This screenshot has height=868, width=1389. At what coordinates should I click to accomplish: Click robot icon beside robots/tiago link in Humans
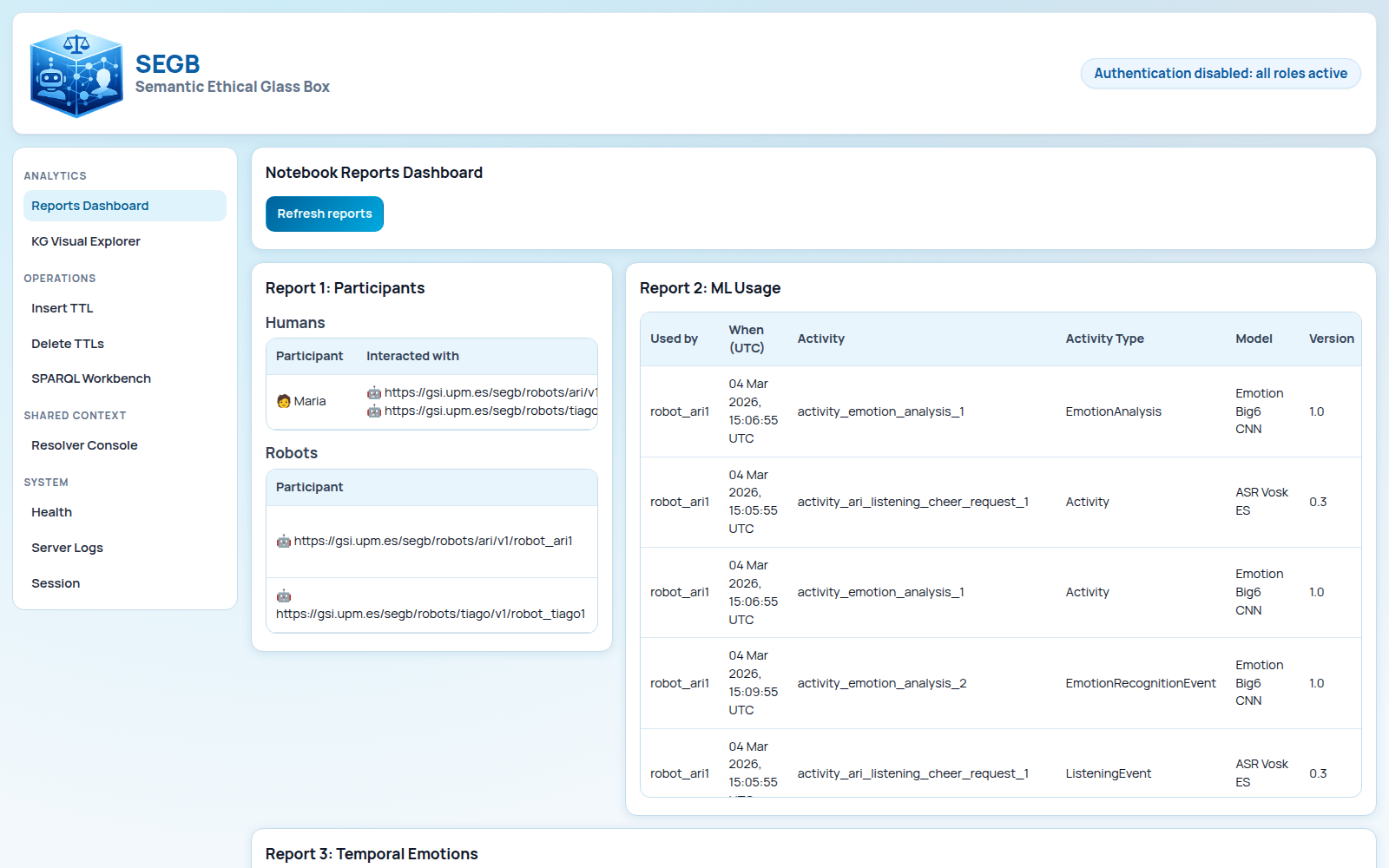coord(374,411)
